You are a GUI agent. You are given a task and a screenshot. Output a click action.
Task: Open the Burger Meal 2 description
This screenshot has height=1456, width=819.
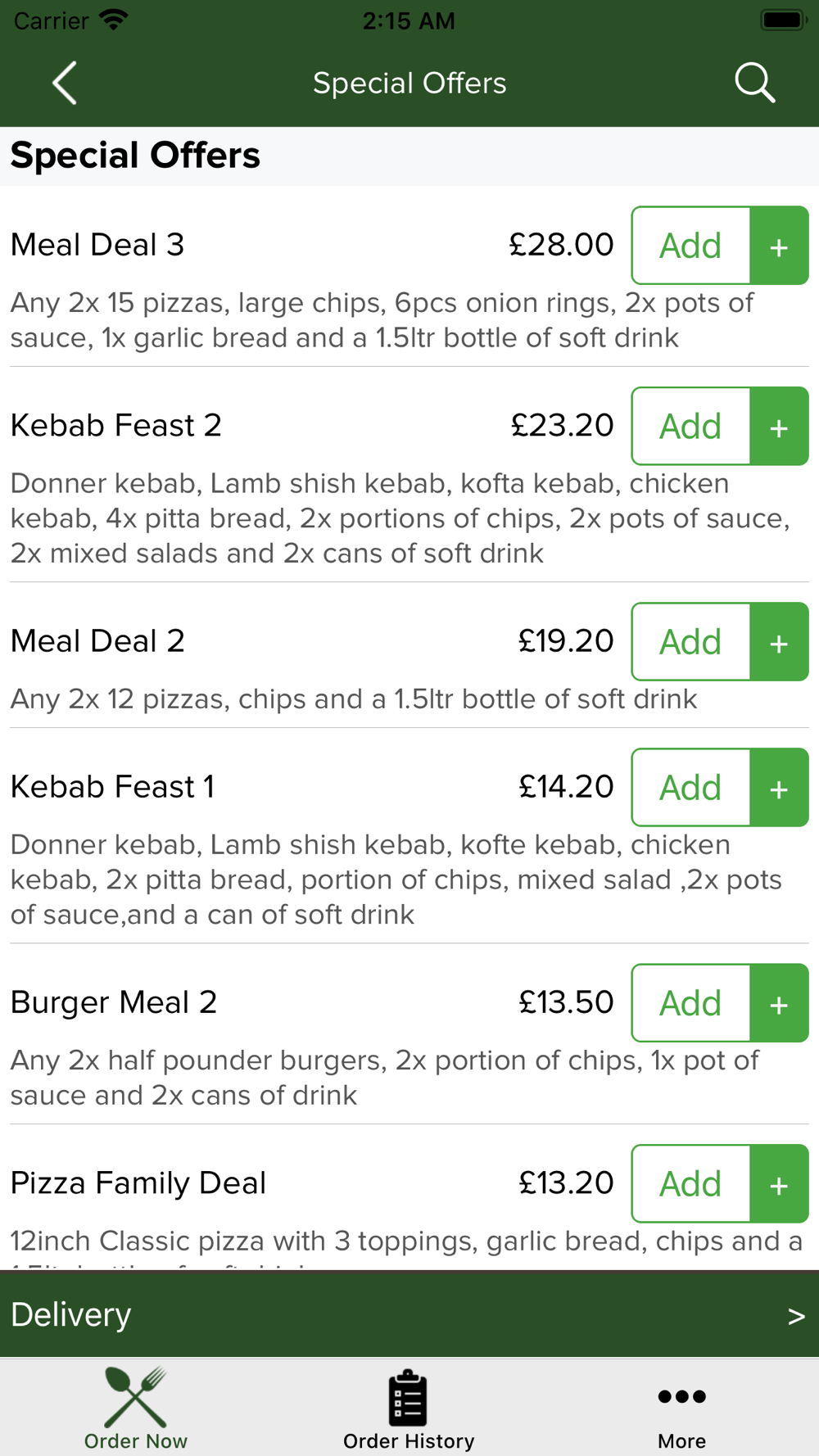click(x=385, y=1078)
